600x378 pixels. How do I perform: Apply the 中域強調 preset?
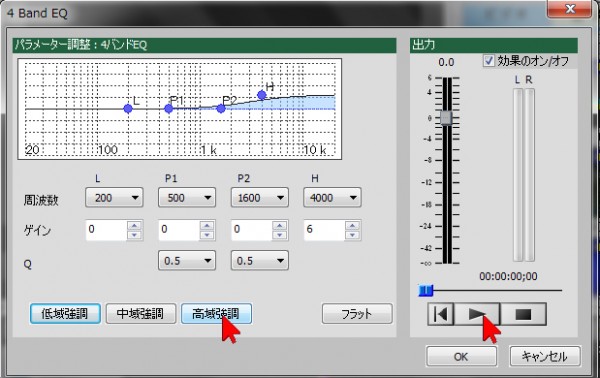pyautogui.click(x=141, y=314)
